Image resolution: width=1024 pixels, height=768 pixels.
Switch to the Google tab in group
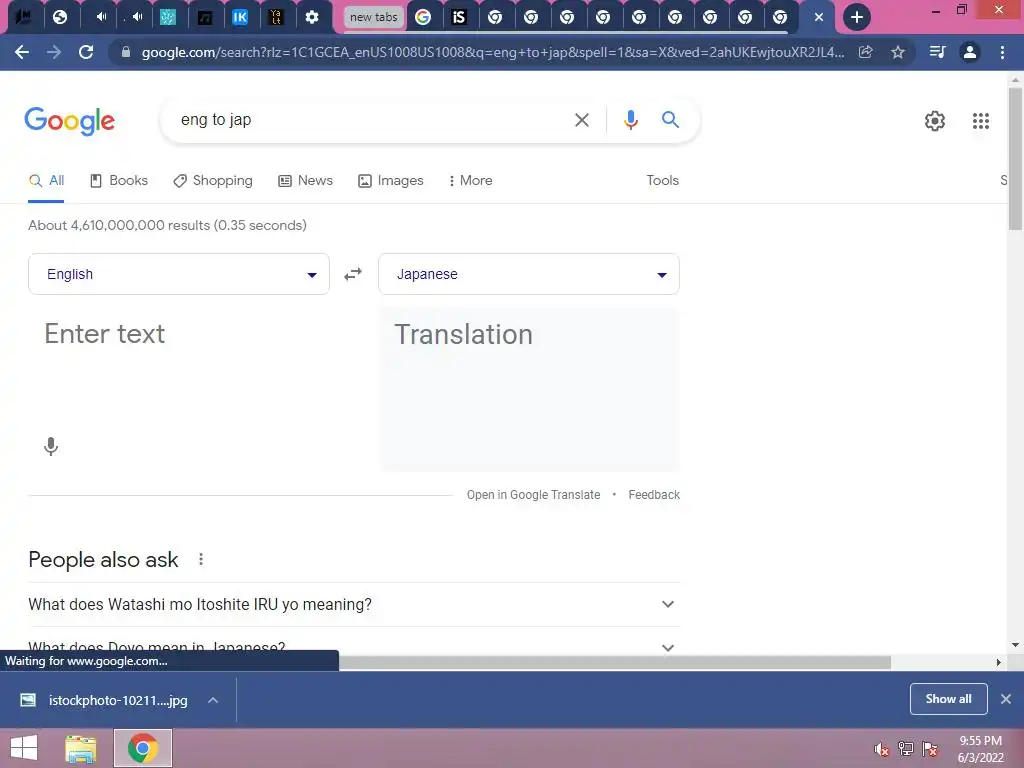pos(423,18)
